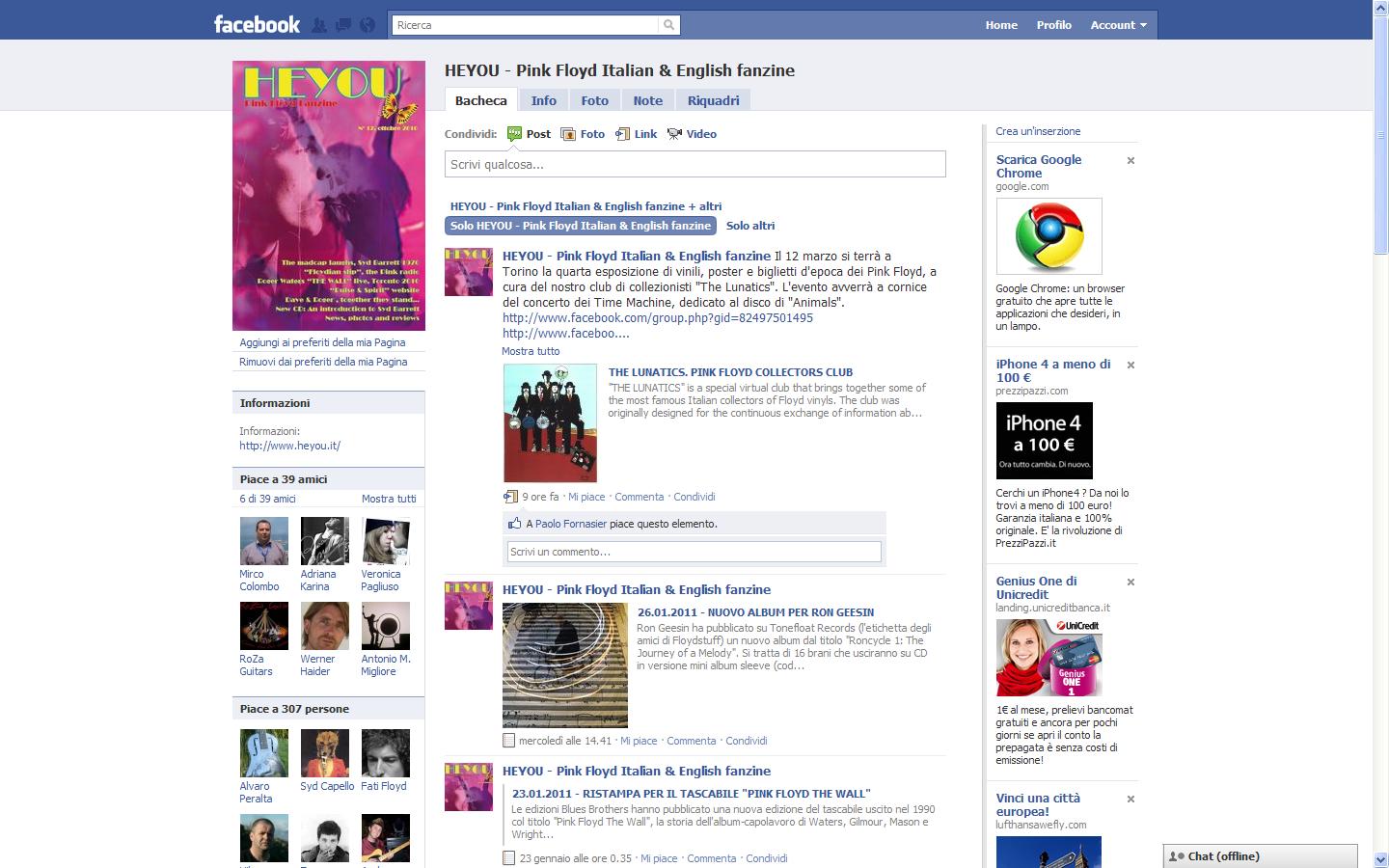Select Link share option
The width and height of the screenshot is (1389, 868).
pyautogui.click(x=636, y=134)
